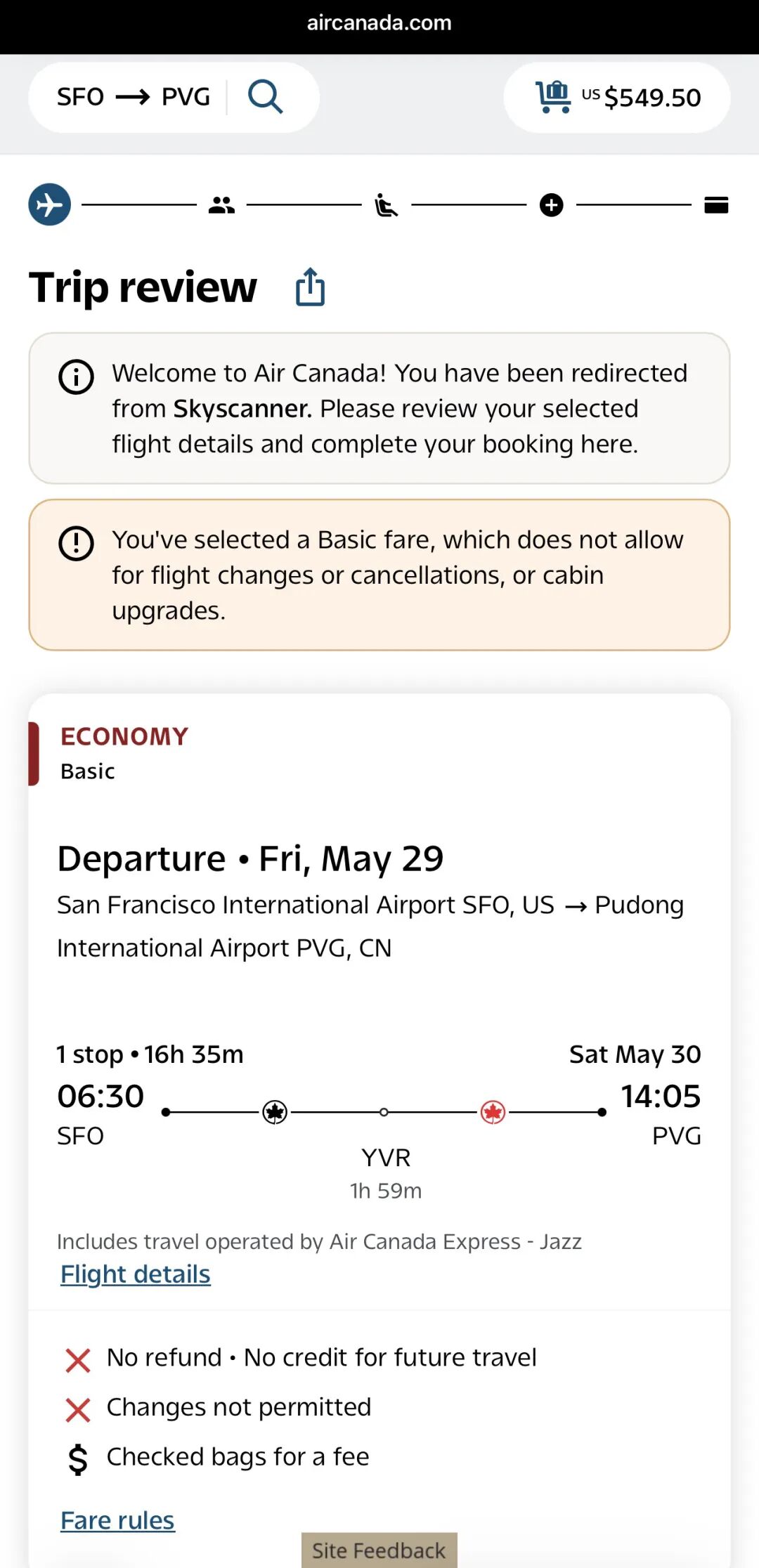Open the Fare rules link
Screen dimensions: 759x1568
coord(117,1520)
